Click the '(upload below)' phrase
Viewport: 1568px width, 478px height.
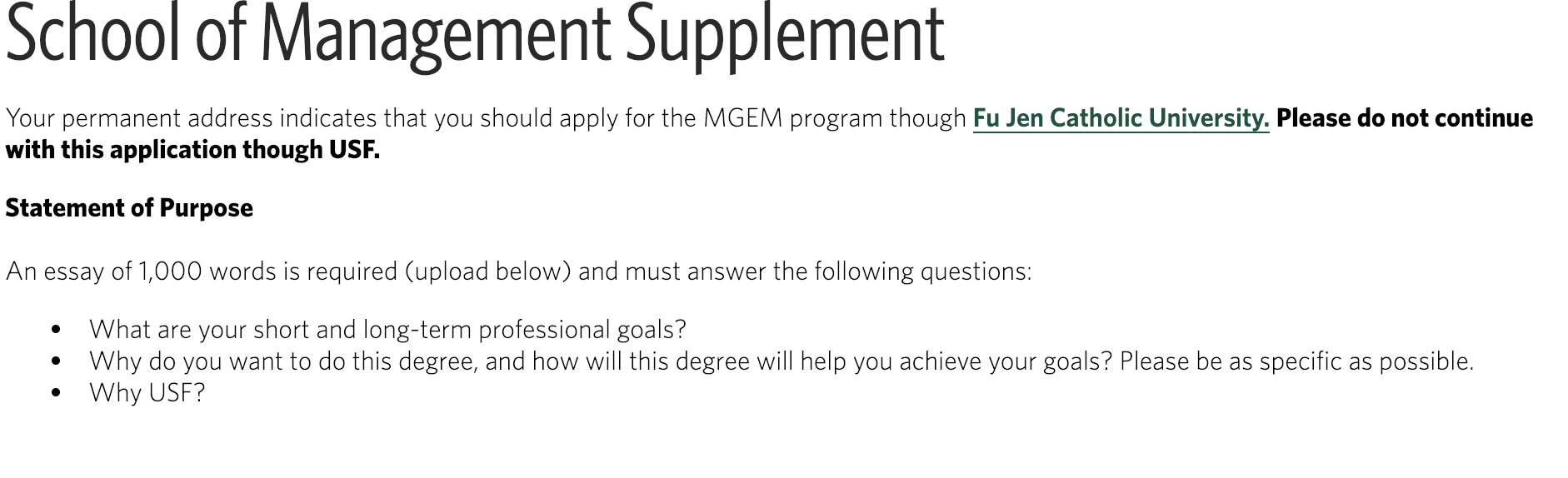pyautogui.click(x=487, y=271)
